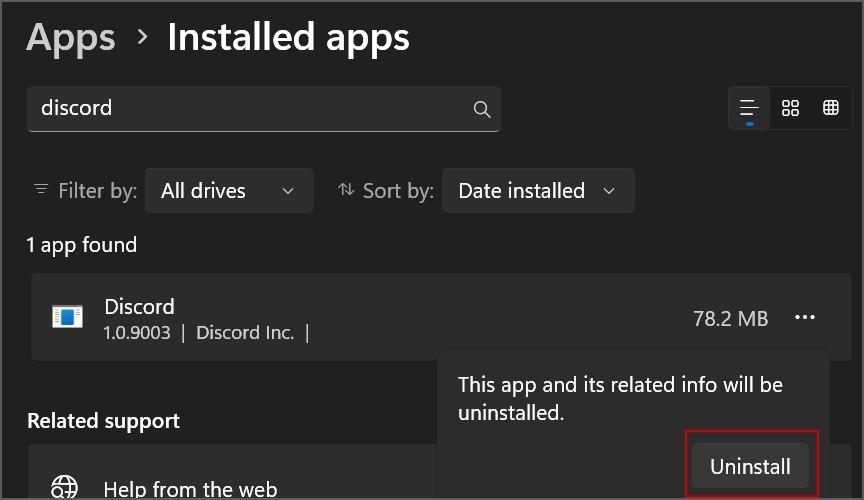The height and width of the screenshot is (500, 864).
Task: Open Discord's three-dot options menu
Action: pos(804,317)
